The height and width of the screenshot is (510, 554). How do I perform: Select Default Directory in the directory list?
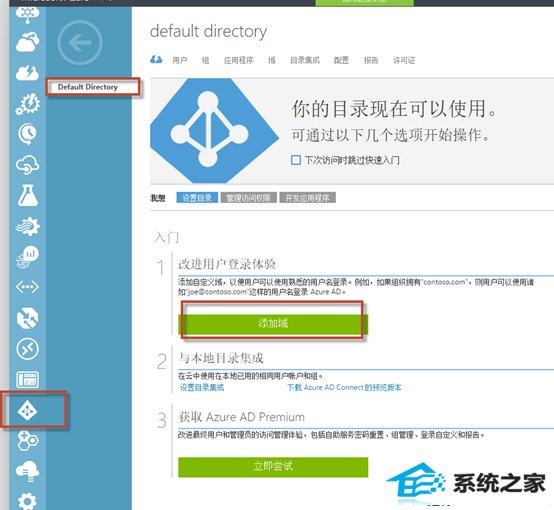pos(88,87)
